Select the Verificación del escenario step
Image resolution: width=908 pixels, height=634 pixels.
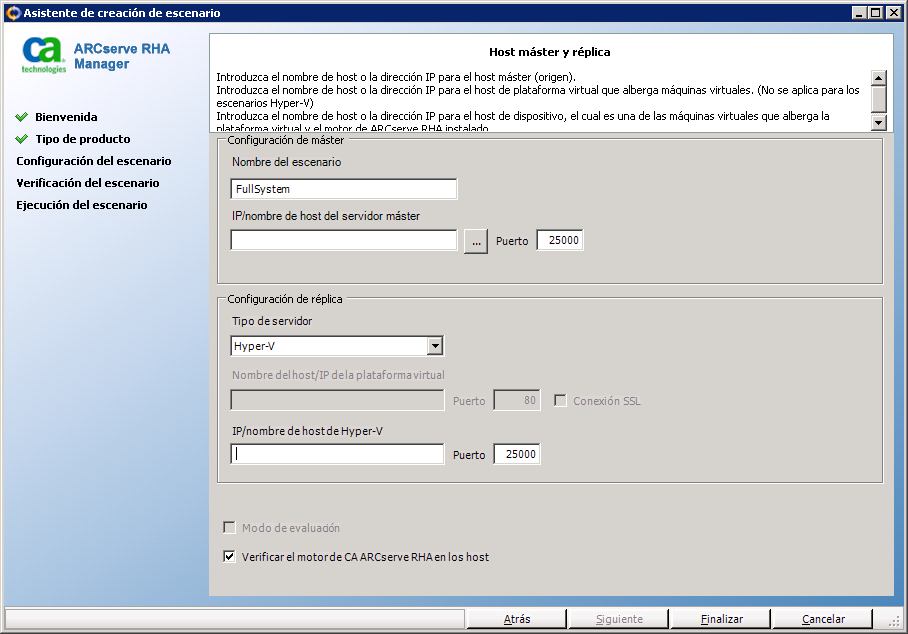89,182
